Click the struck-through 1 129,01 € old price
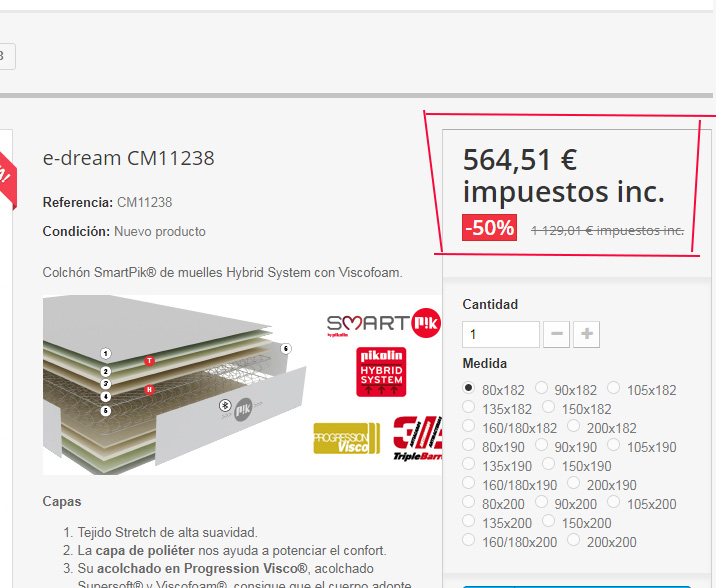Viewport: 716px width, 588px height. [607, 231]
